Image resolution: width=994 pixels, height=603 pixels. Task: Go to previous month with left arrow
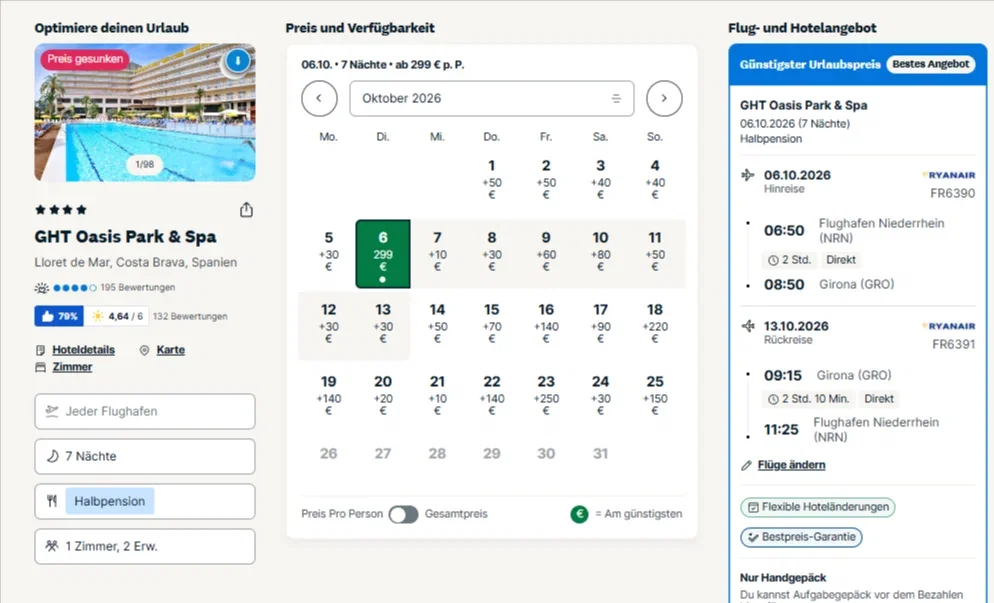[319, 98]
